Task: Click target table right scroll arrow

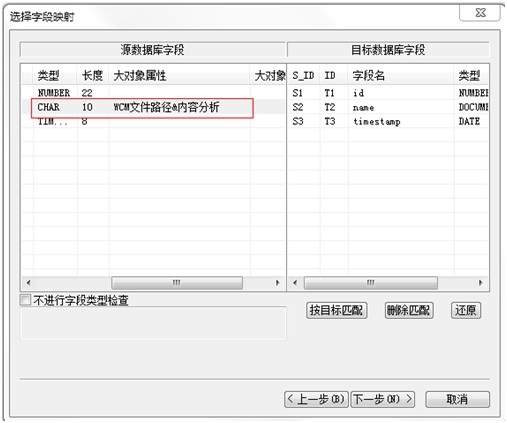Action: point(480,283)
